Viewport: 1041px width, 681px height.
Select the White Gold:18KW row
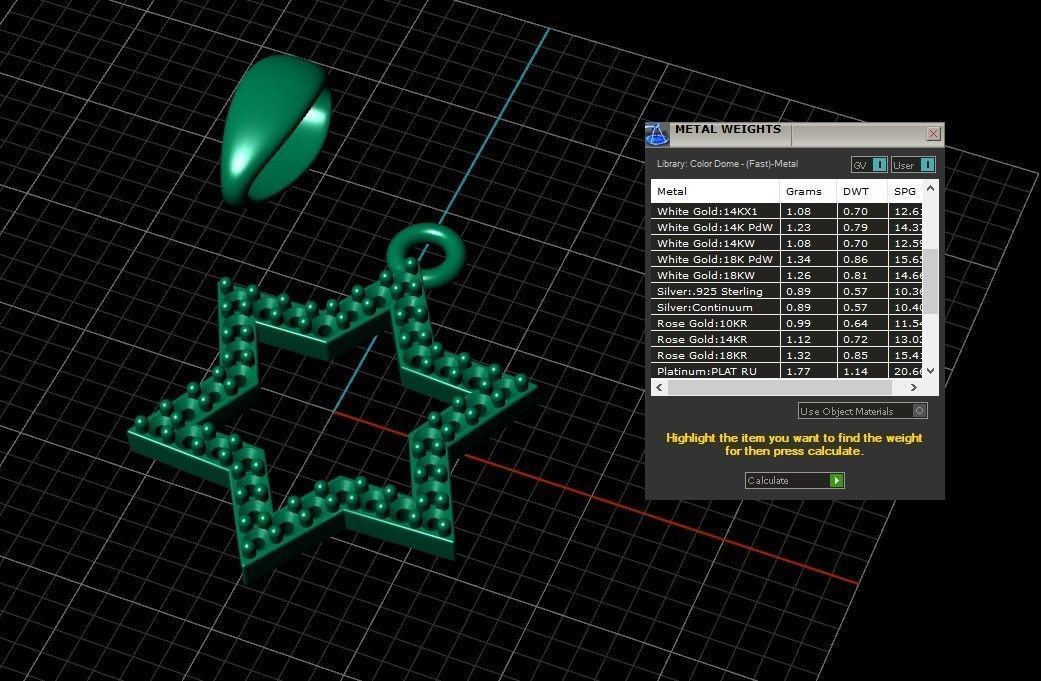pos(787,275)
